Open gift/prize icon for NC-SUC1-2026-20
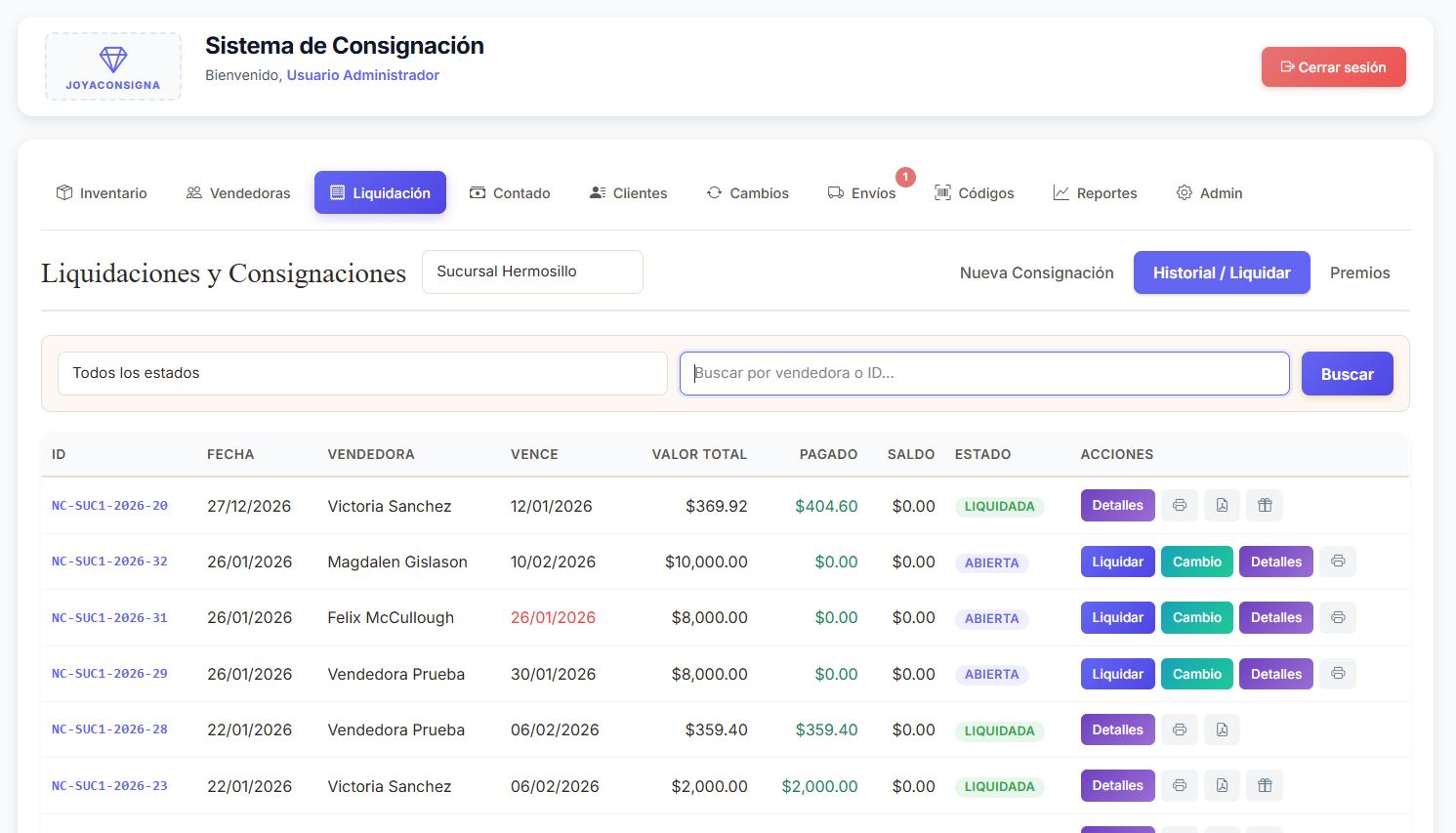The image size is (1456, 833). 1265,505
